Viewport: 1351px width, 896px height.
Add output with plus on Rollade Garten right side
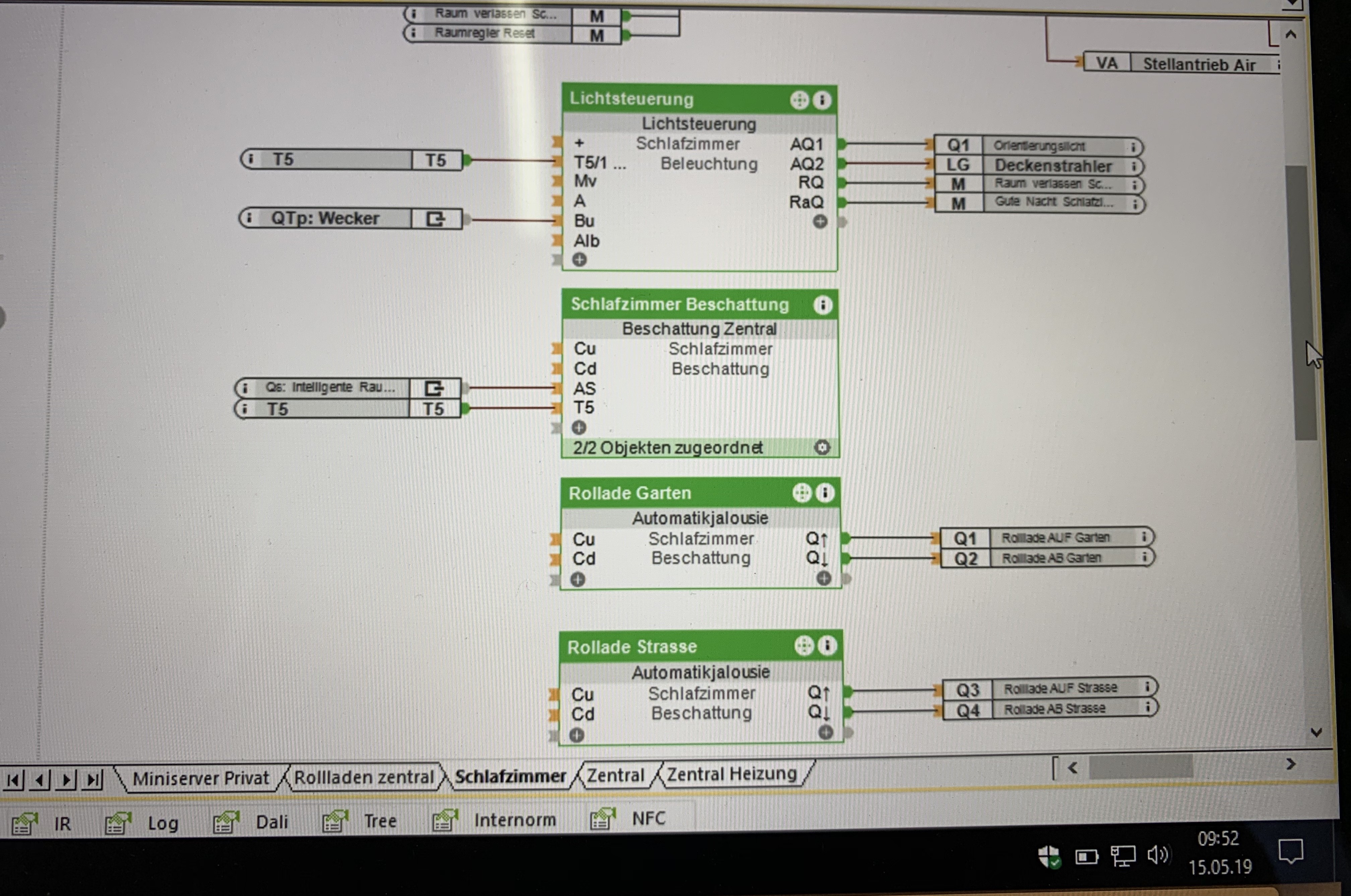(824, 578)
